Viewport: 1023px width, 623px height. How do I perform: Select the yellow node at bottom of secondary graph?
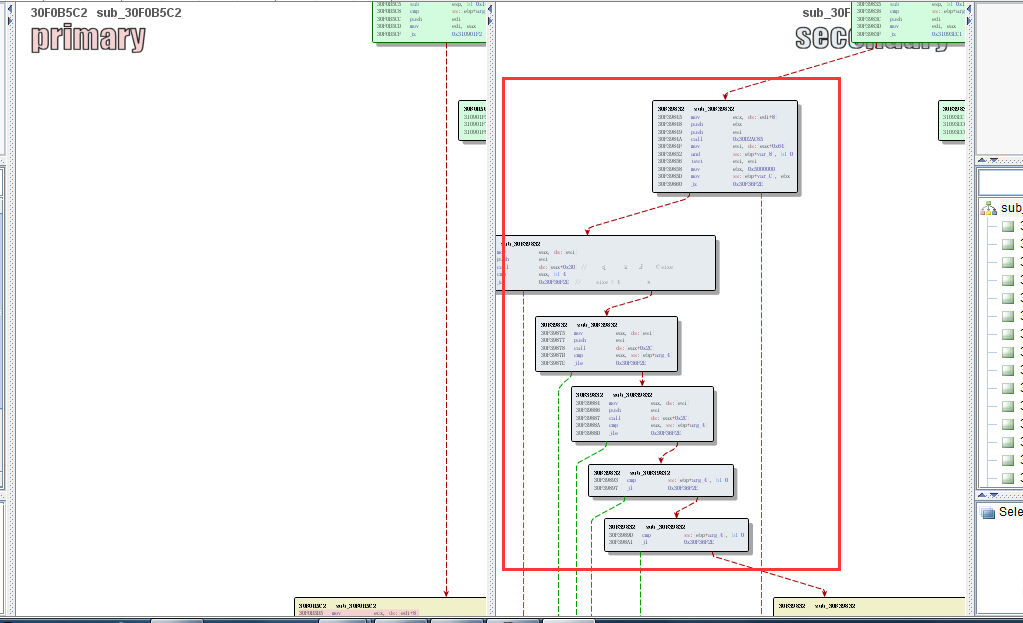tap(868, 607)
